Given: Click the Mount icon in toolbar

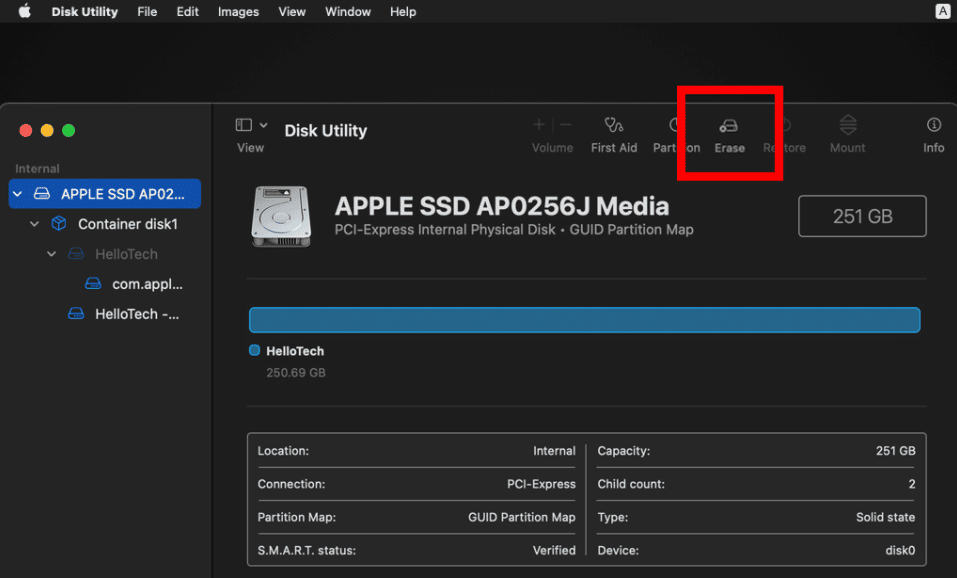Looking at the screenshot, I should coord(848,125).
